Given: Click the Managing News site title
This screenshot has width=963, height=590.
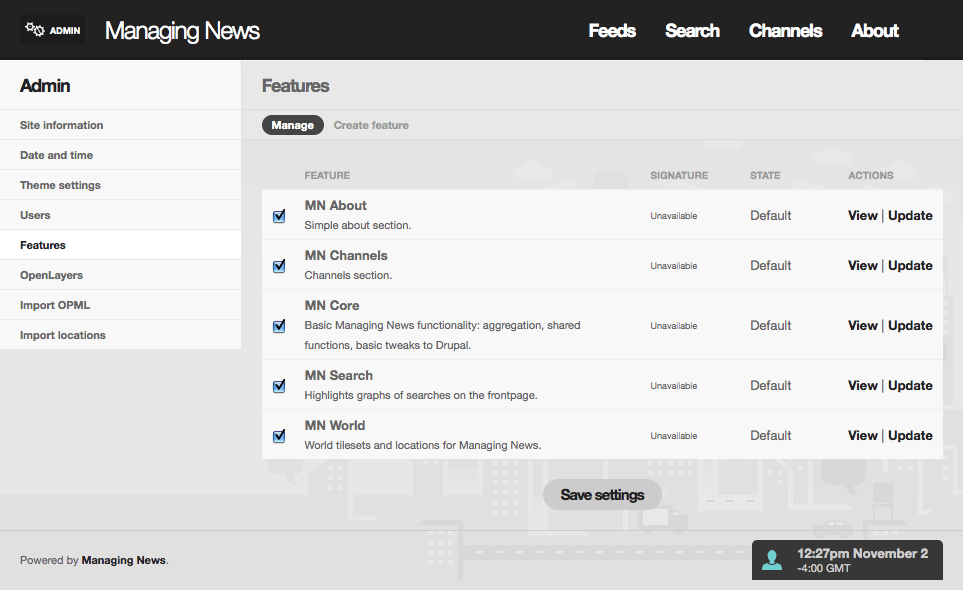Looking at the screenshot, I should click(182, 31).
